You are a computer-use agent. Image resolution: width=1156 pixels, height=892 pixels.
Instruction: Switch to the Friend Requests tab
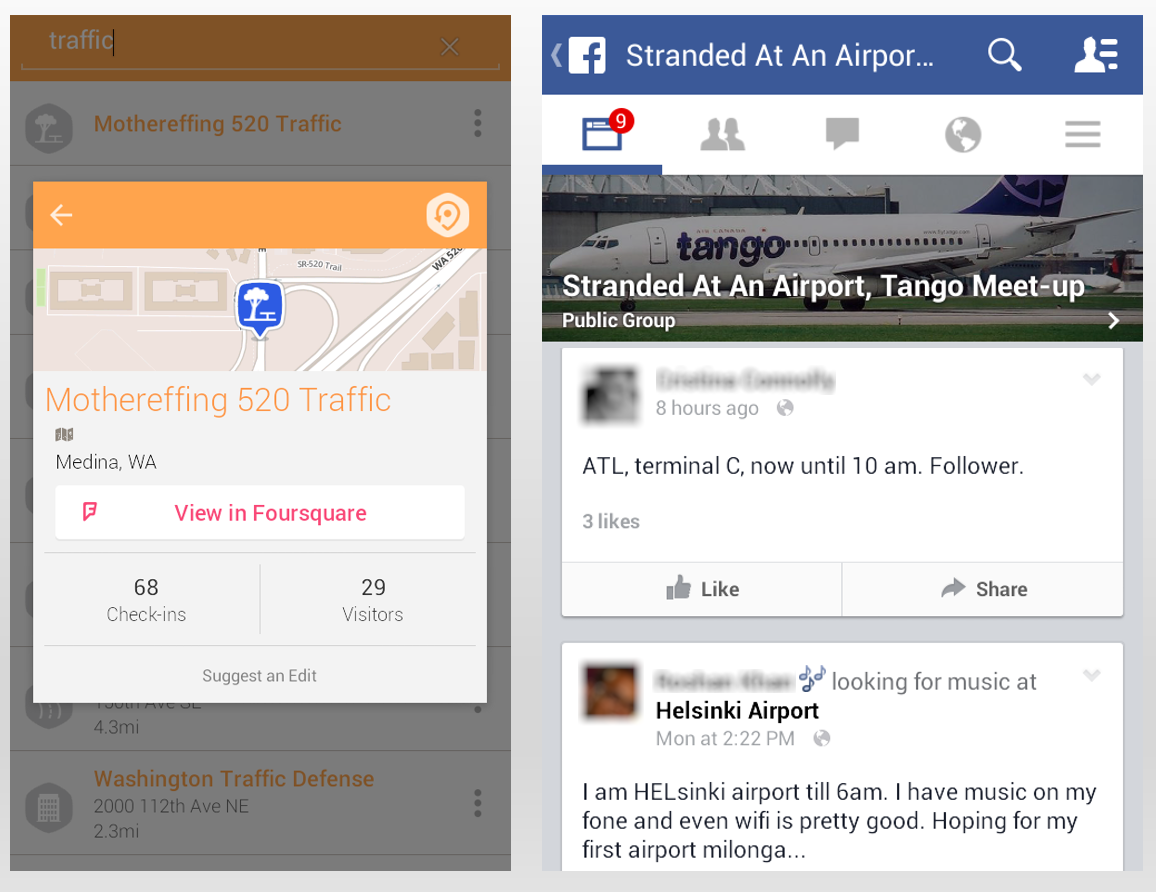(722, 134)
